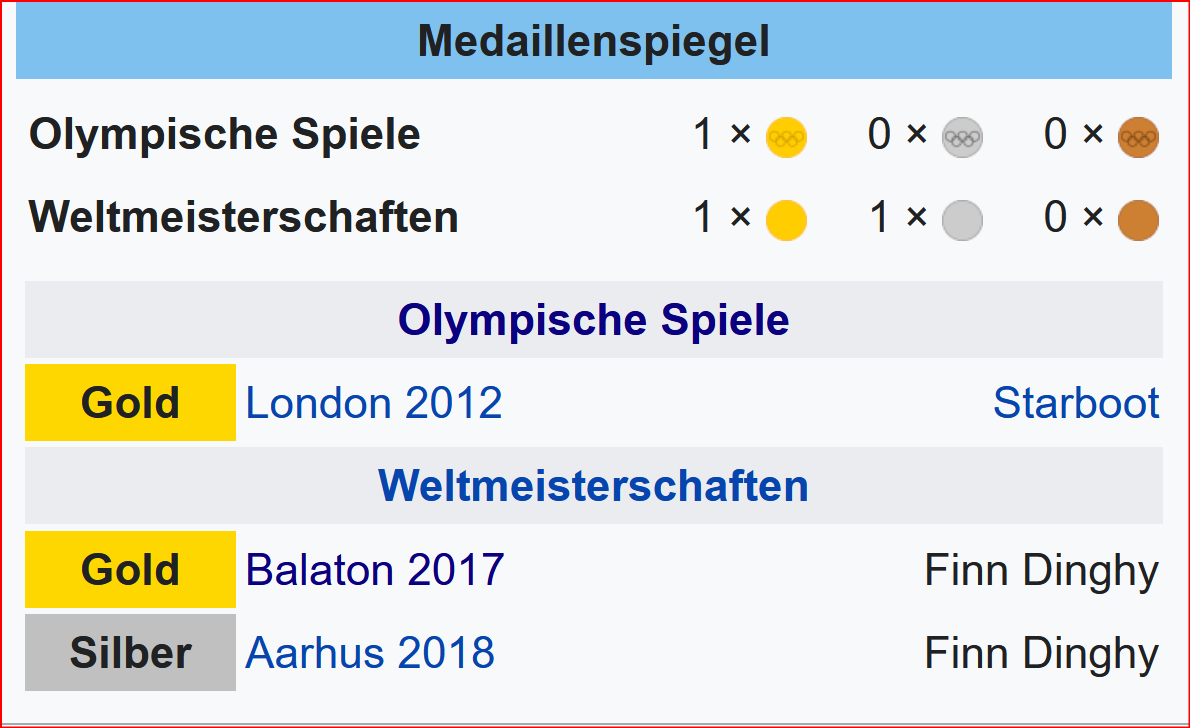
Task: Click the World Championship bronze medal icon
Action: [x=1138, y=220]
